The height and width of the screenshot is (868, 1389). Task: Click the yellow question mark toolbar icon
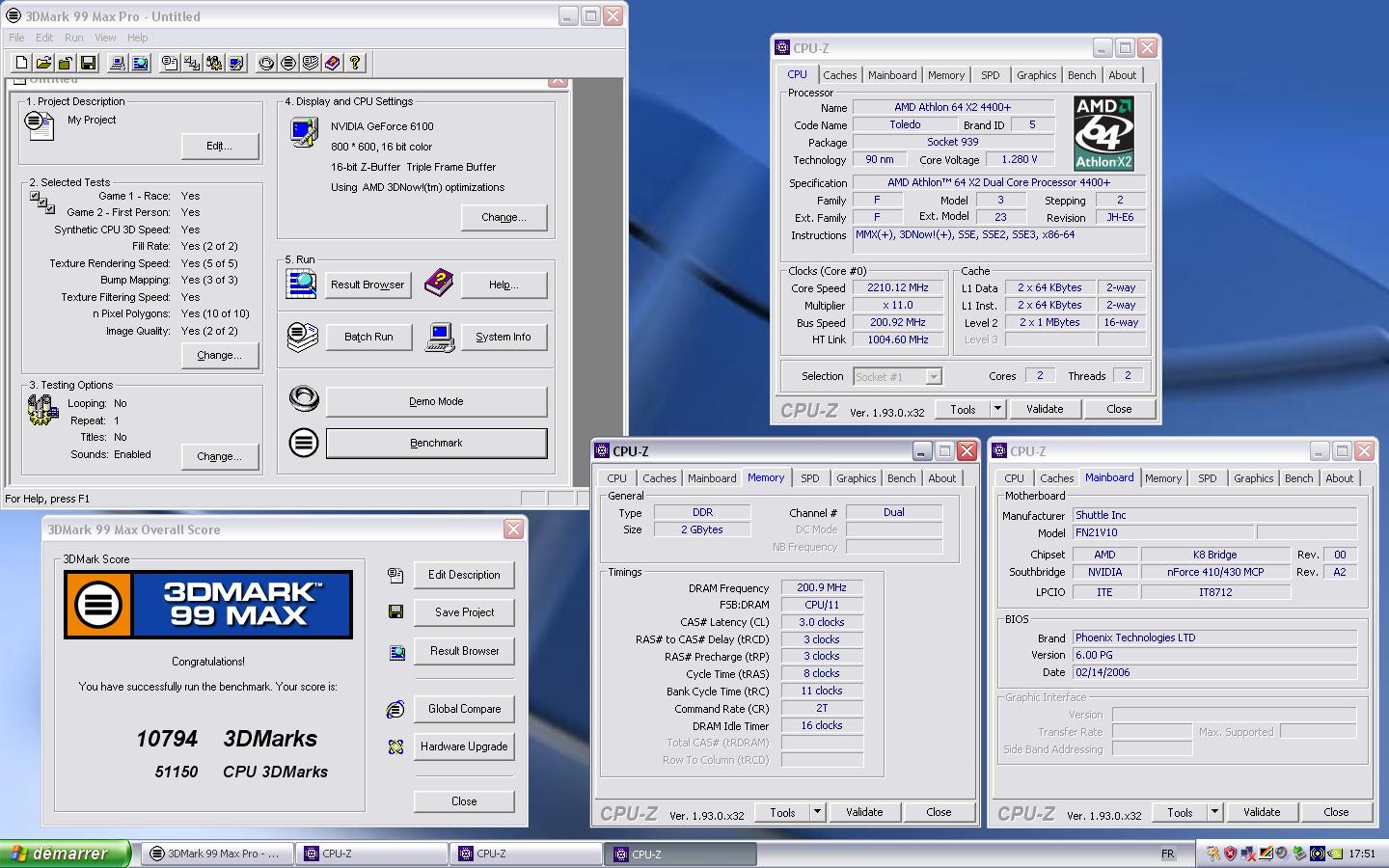click(355, 63)
